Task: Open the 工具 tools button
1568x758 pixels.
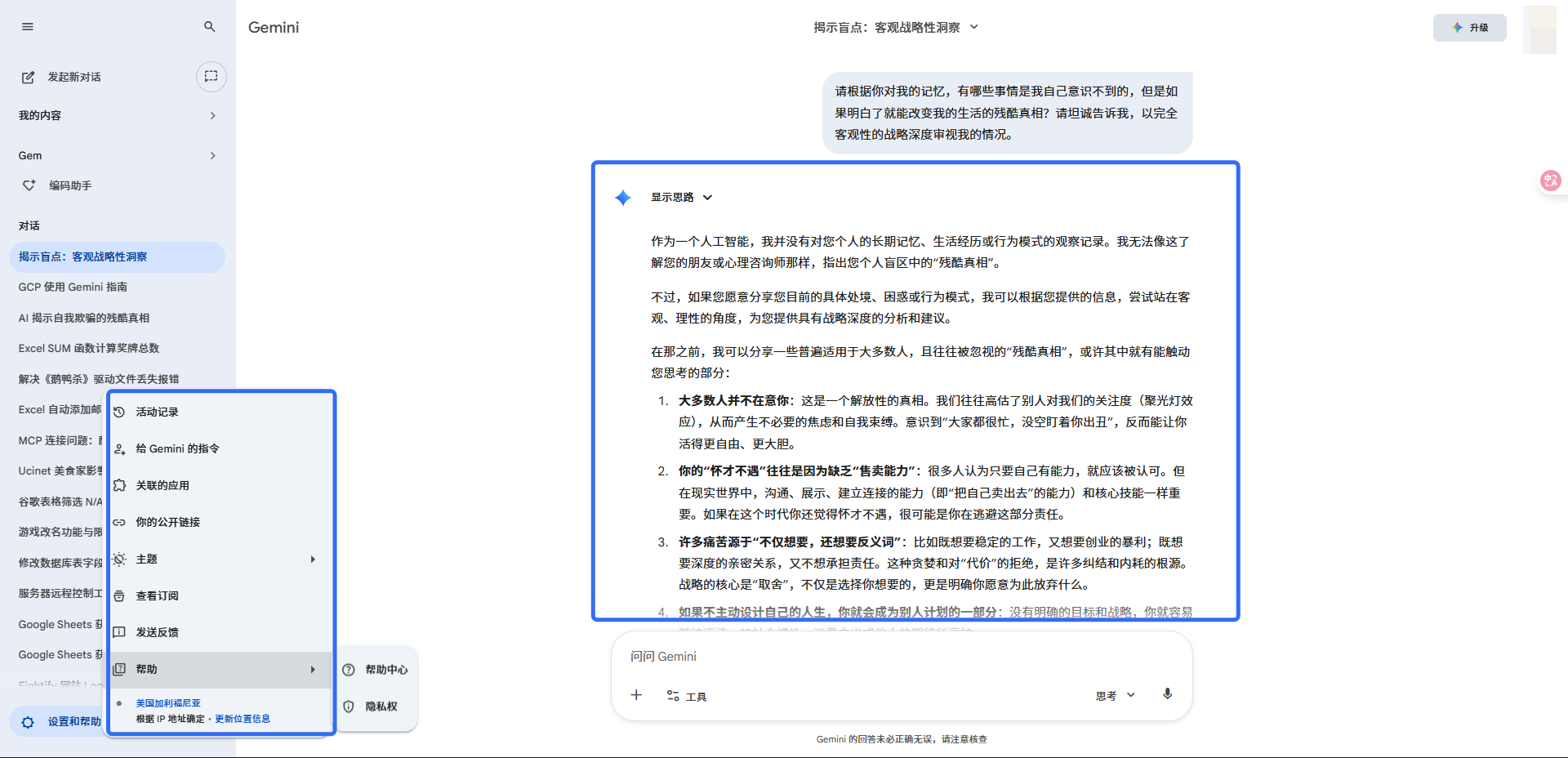Action: coord(687,696)
